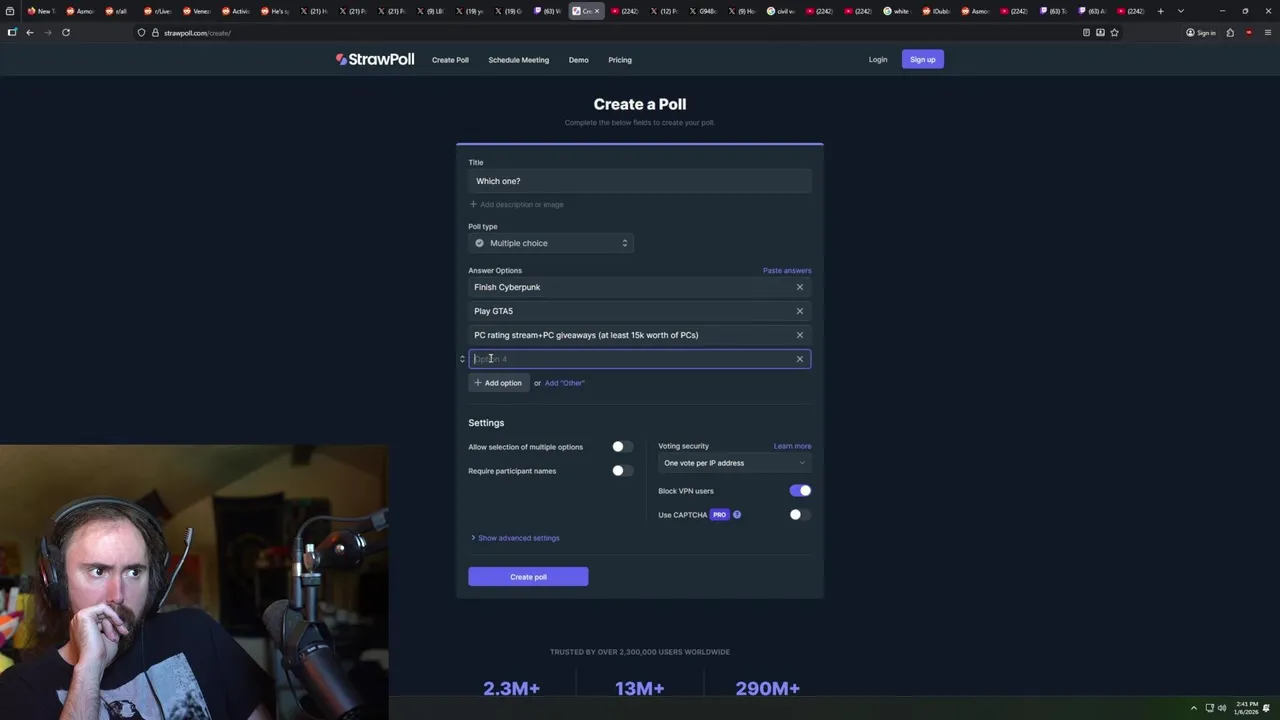Open a new browser tab with plus icon
This screenshot has width=1280, height=720.
coord(1161,11)
